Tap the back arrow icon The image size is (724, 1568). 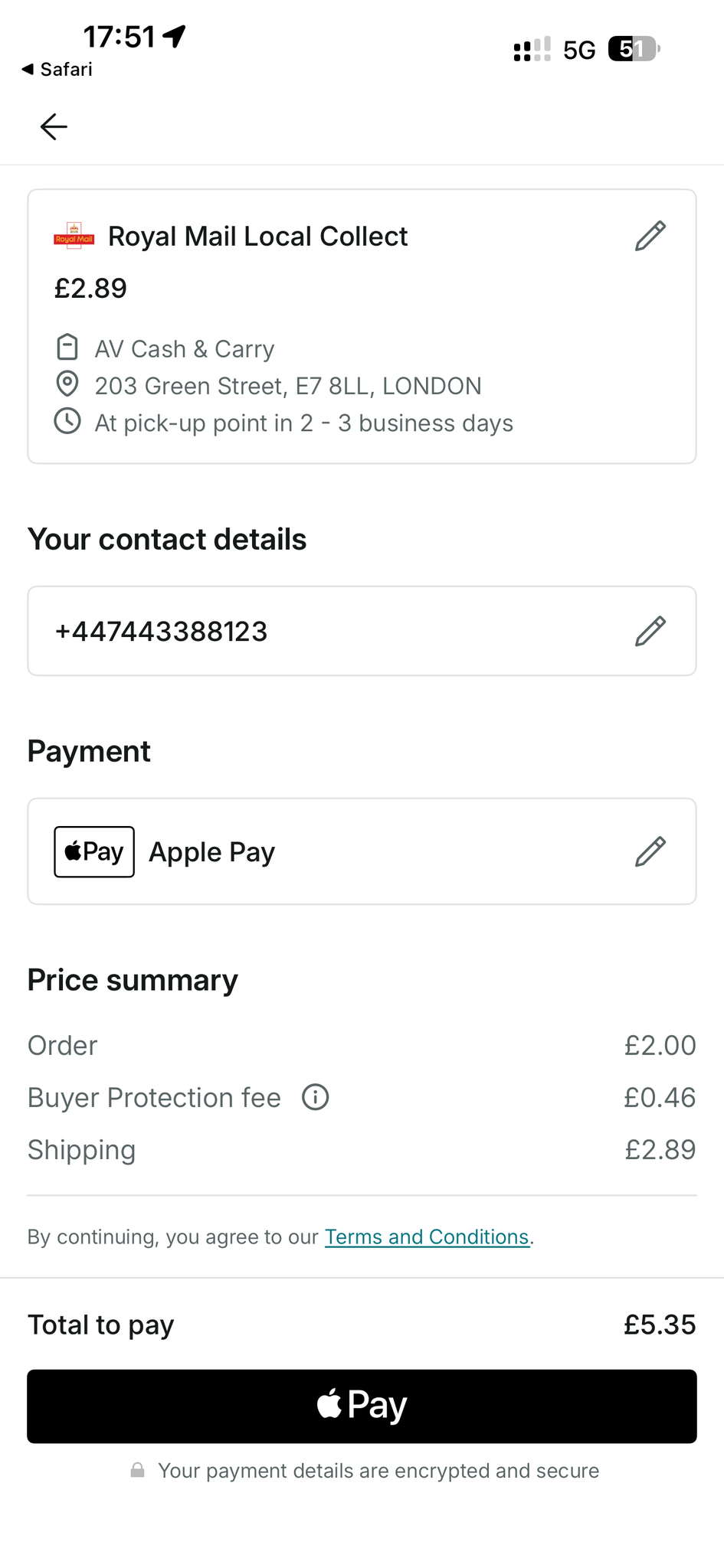54,126
